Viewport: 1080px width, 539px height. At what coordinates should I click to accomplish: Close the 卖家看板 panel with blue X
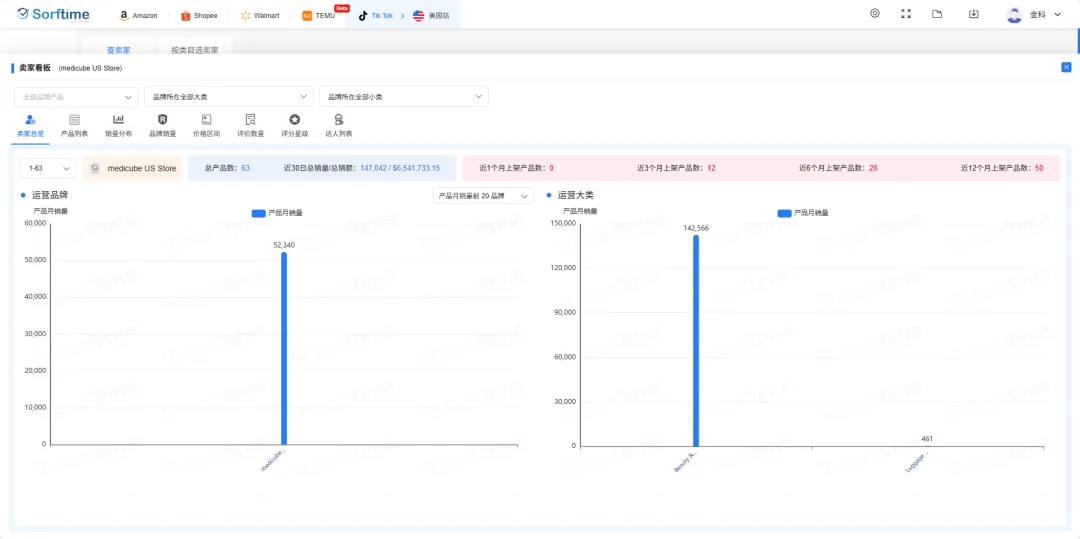[1066, 67]
